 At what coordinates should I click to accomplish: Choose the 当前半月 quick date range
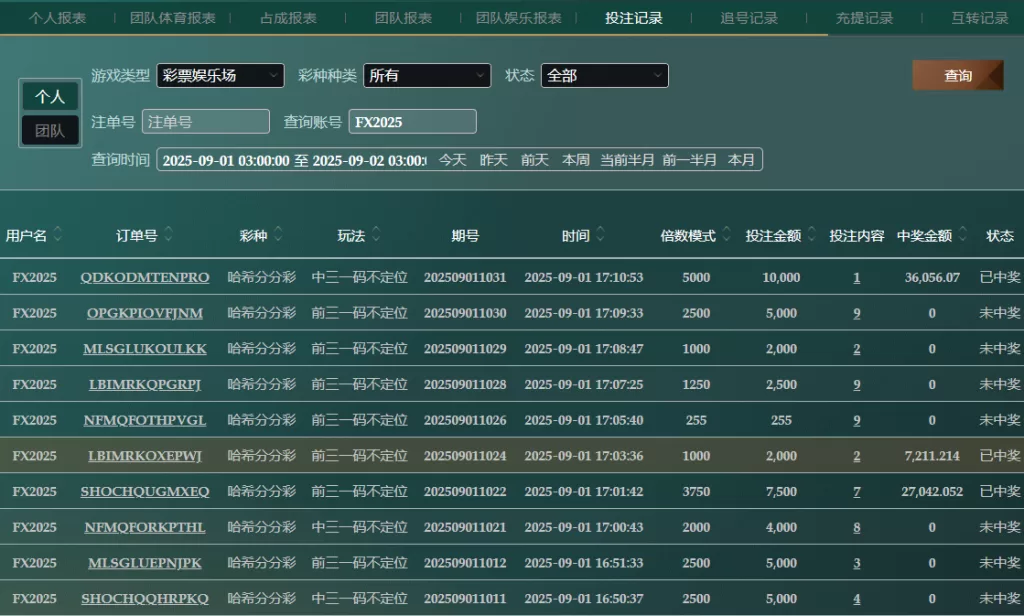pos(627,160)
